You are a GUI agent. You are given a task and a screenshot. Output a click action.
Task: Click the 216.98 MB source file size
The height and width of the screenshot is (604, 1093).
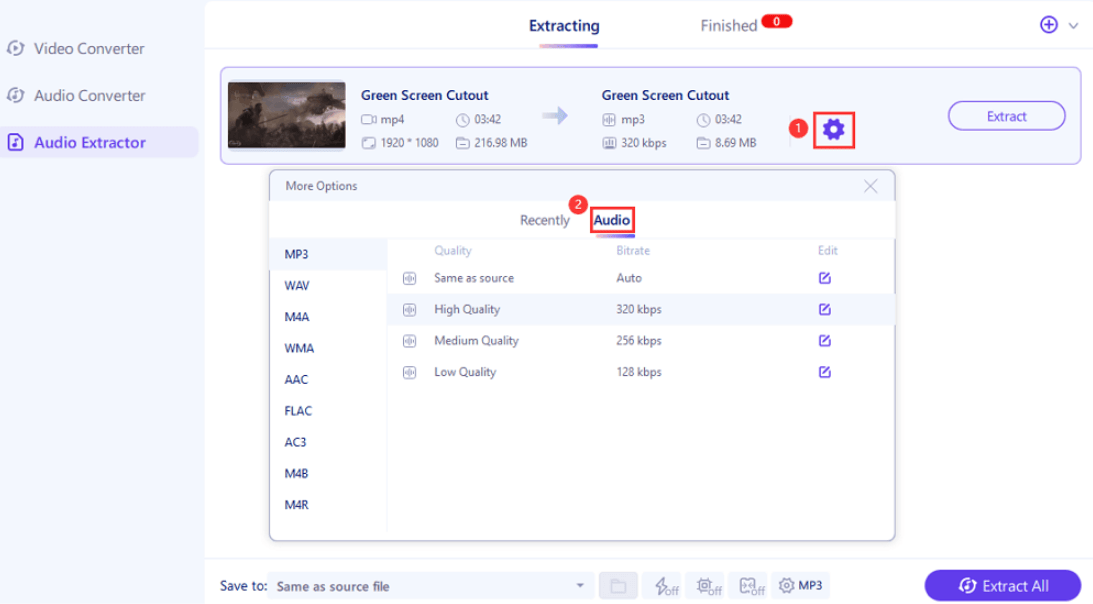pyautogui.click(x=500, y=143)
